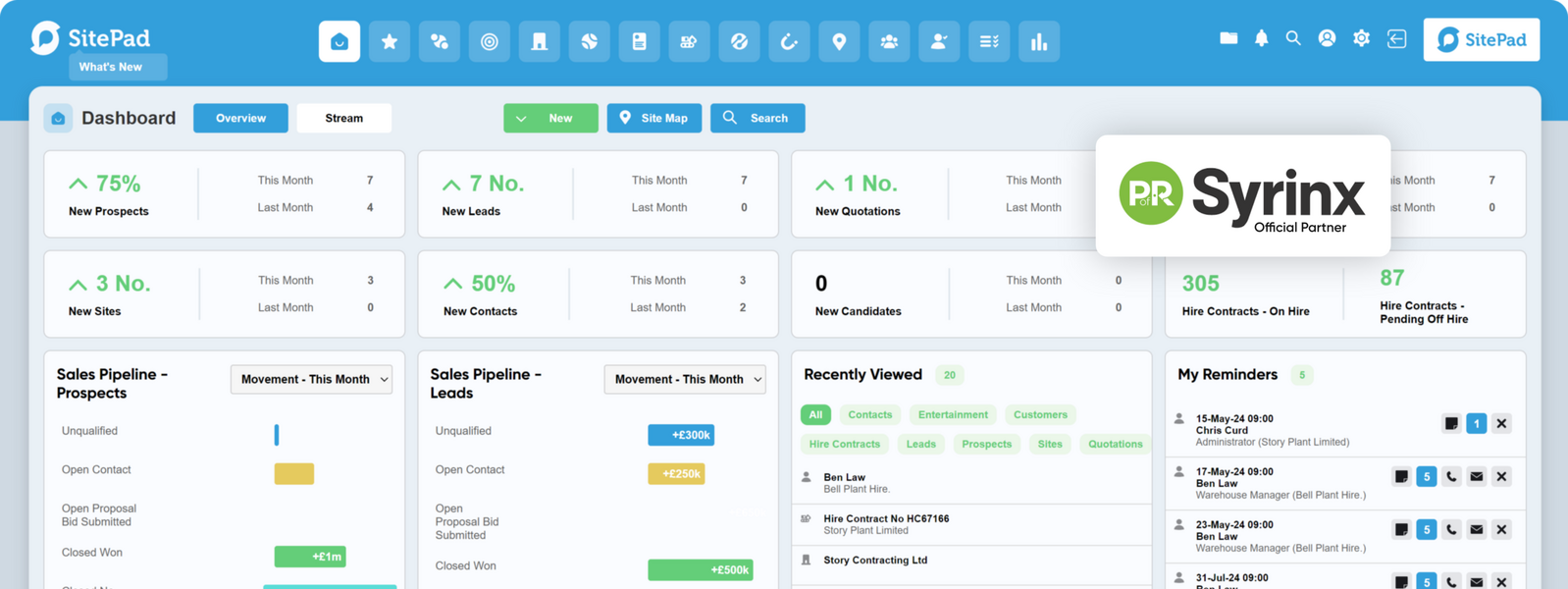Filter Recently Viewed by Contacts
The width and height of the screenshot is (1568, 589).
pyautogui.click(x=870, y=414)
